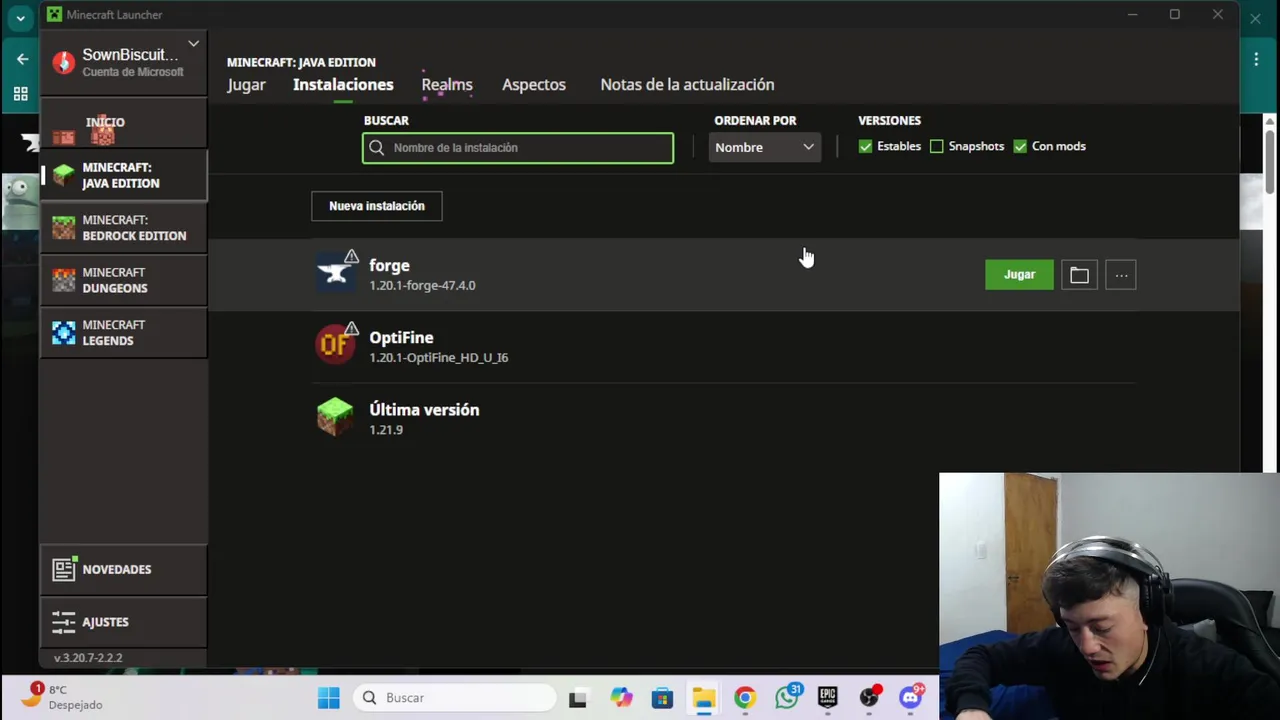
Task: Open File Explorer from the taskbar
Action: click(x=703, y=698)
